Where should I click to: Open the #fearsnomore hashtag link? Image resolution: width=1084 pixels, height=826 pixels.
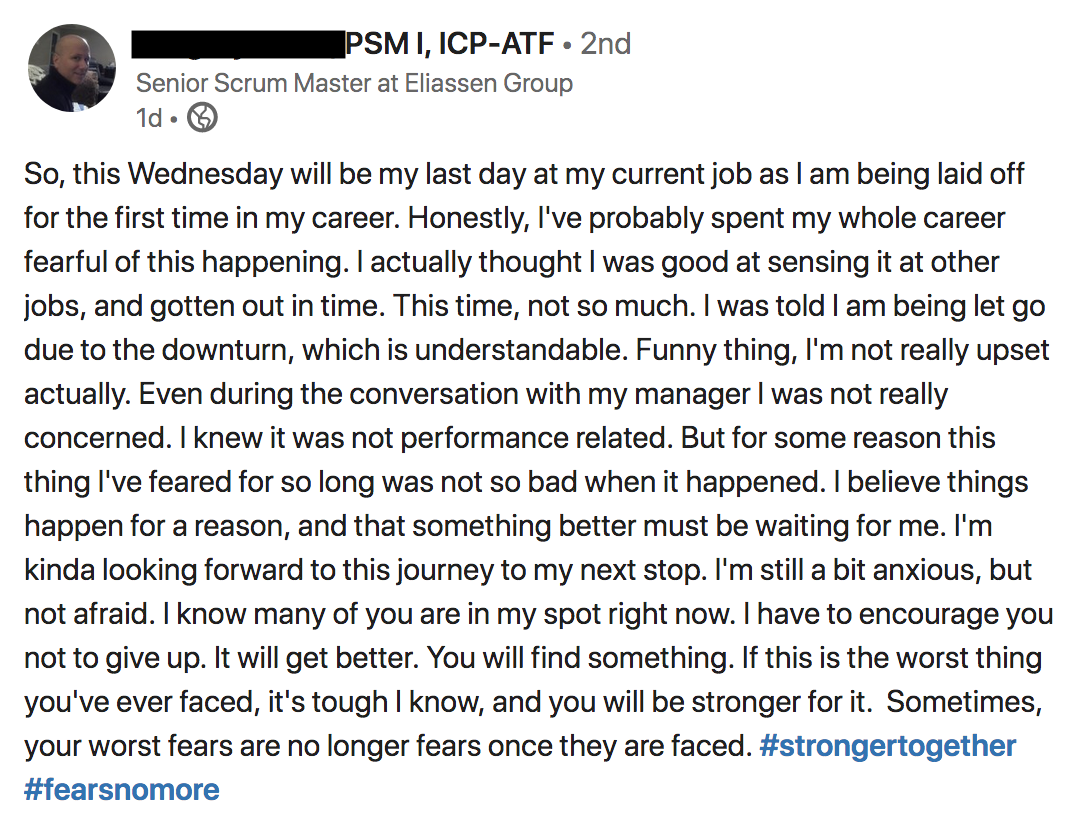[x=121, y=790]
